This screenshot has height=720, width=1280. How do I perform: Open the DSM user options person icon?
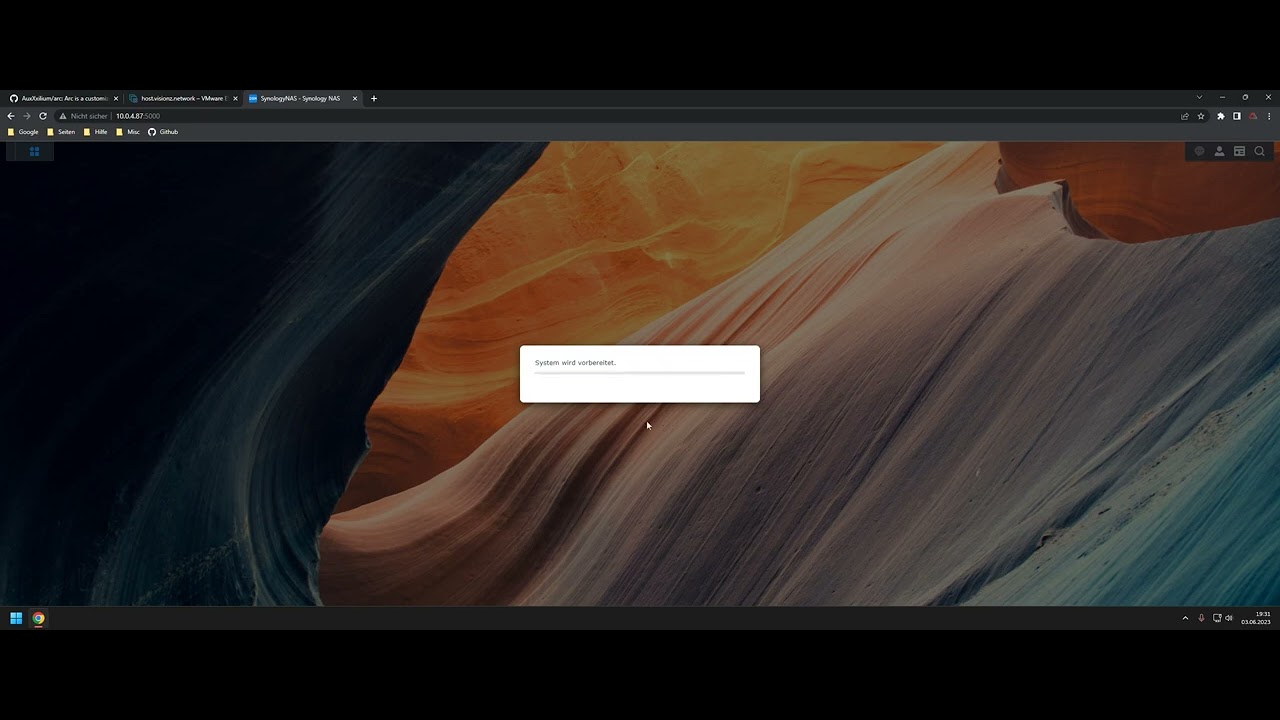[1219, 152]
